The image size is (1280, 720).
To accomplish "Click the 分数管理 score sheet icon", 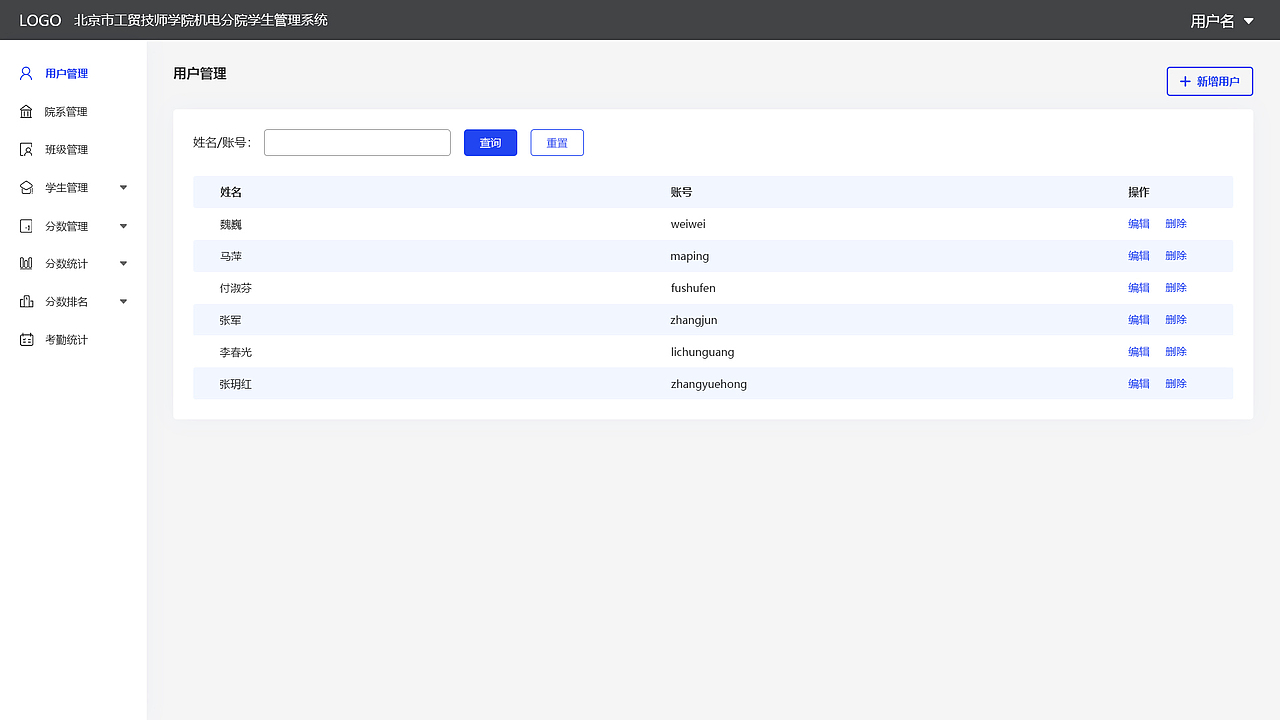I will click(26, 226).
